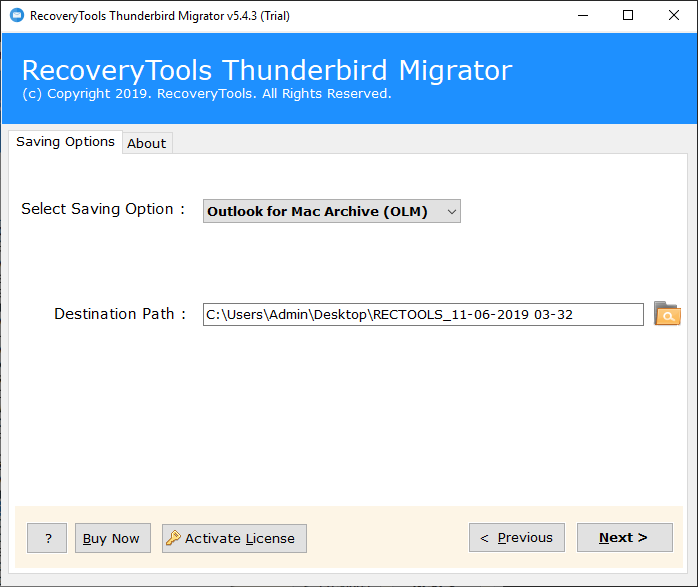Switch to the About tab
Image resolution: width=698 pixels, height=587 pixels.
147,143
